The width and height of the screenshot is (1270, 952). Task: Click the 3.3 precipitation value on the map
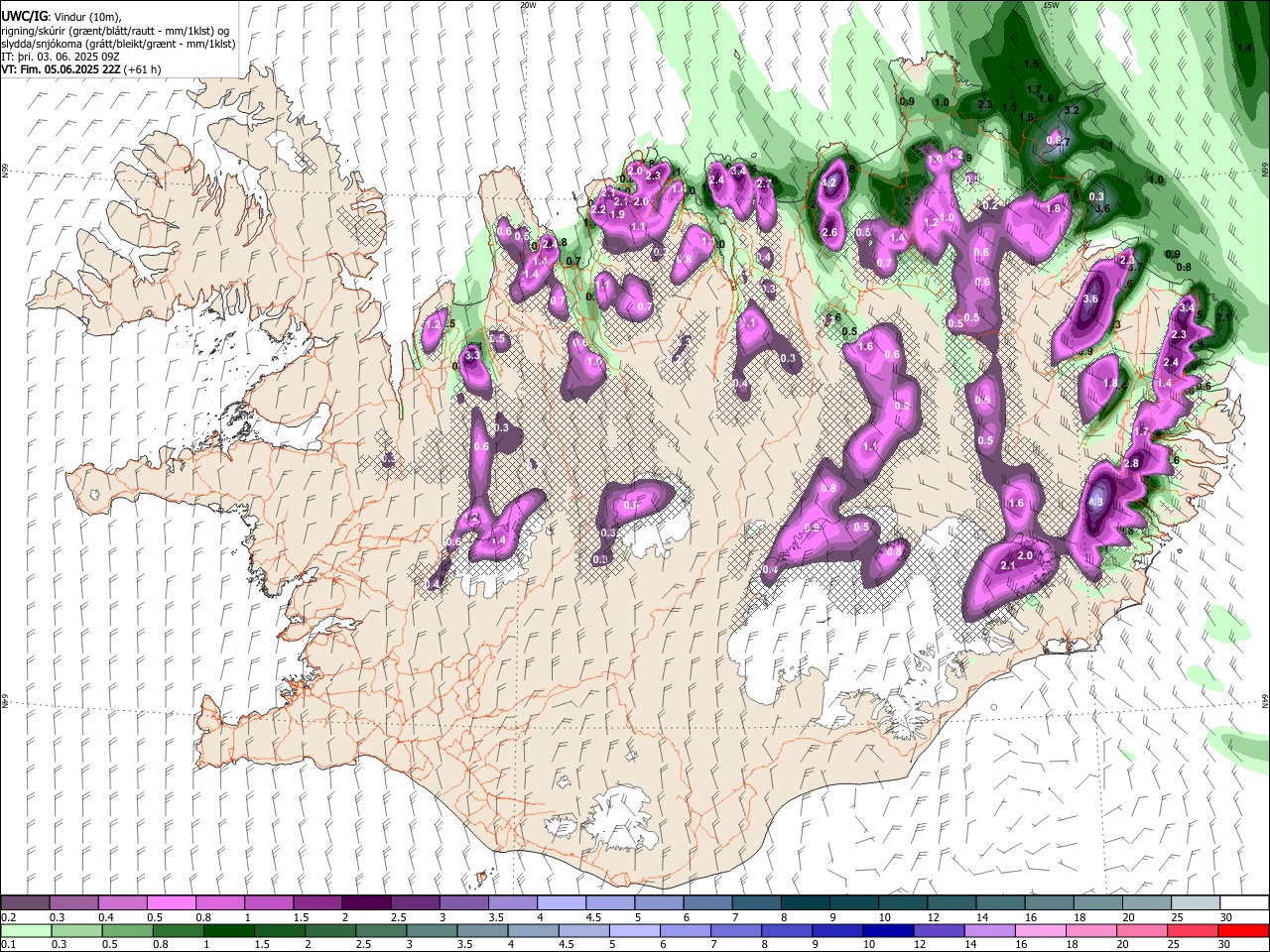pos(472,355)
